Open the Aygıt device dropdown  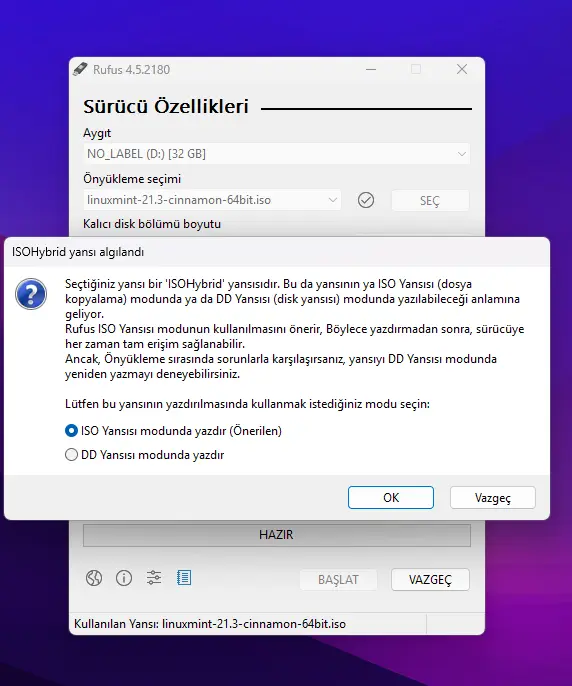277,154
